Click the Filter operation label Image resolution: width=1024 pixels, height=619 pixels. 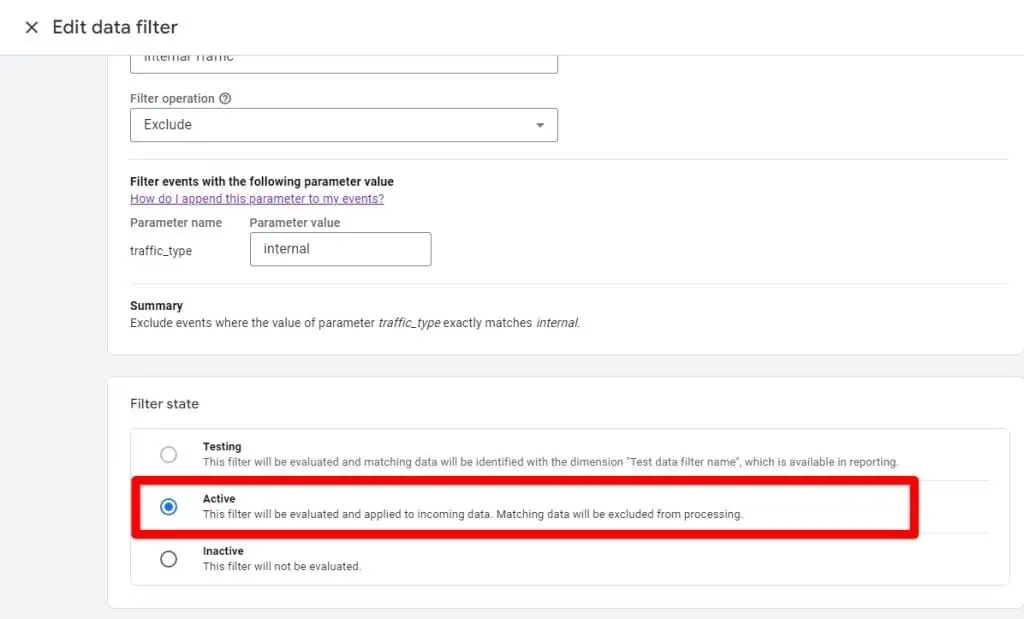[x=172, y=98]
